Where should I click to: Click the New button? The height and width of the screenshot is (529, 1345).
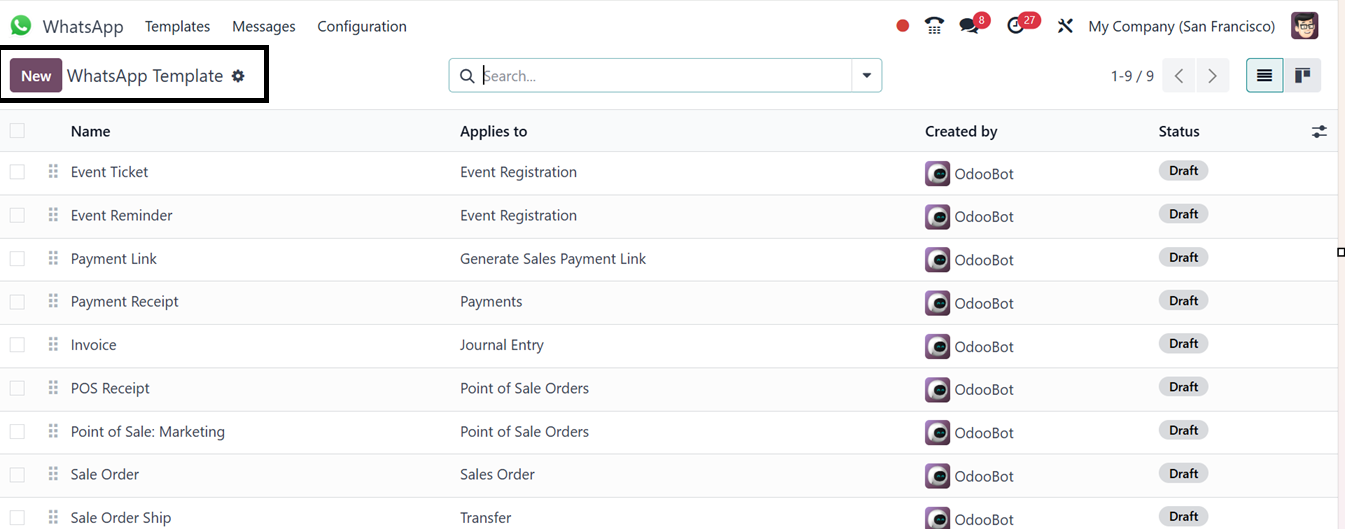pos(36,76)
